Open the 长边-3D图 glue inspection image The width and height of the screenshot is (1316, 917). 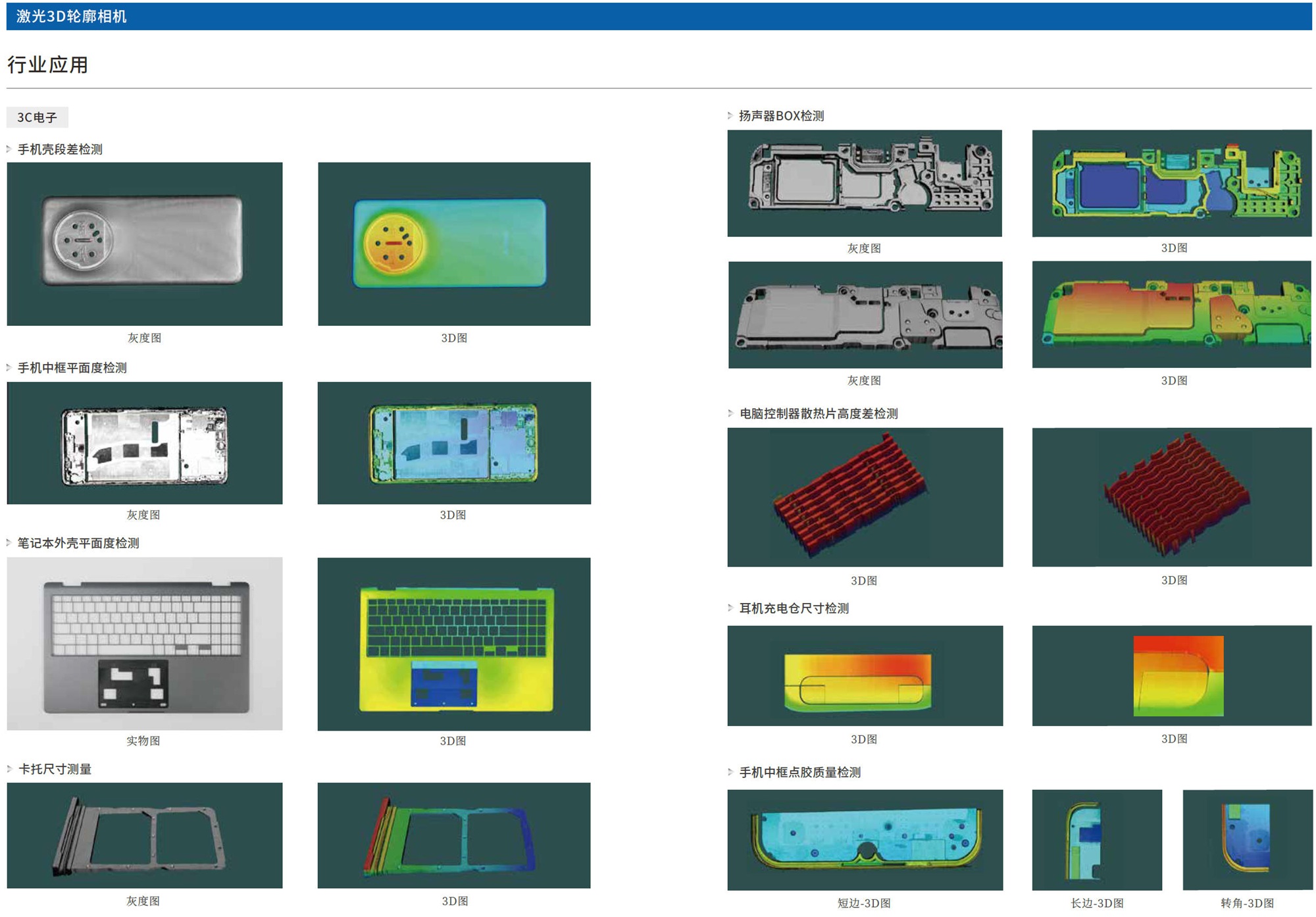click(x=1097, y=840)
